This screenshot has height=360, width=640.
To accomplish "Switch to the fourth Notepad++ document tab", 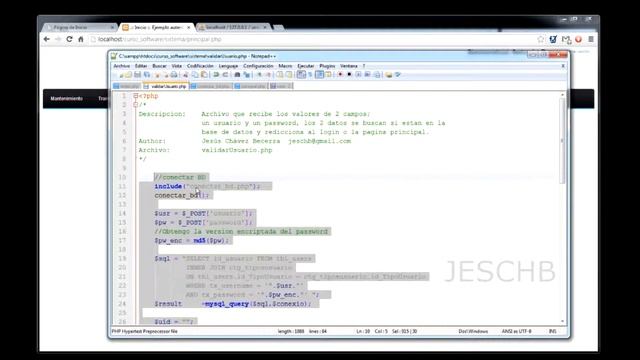I will [251, 86].
